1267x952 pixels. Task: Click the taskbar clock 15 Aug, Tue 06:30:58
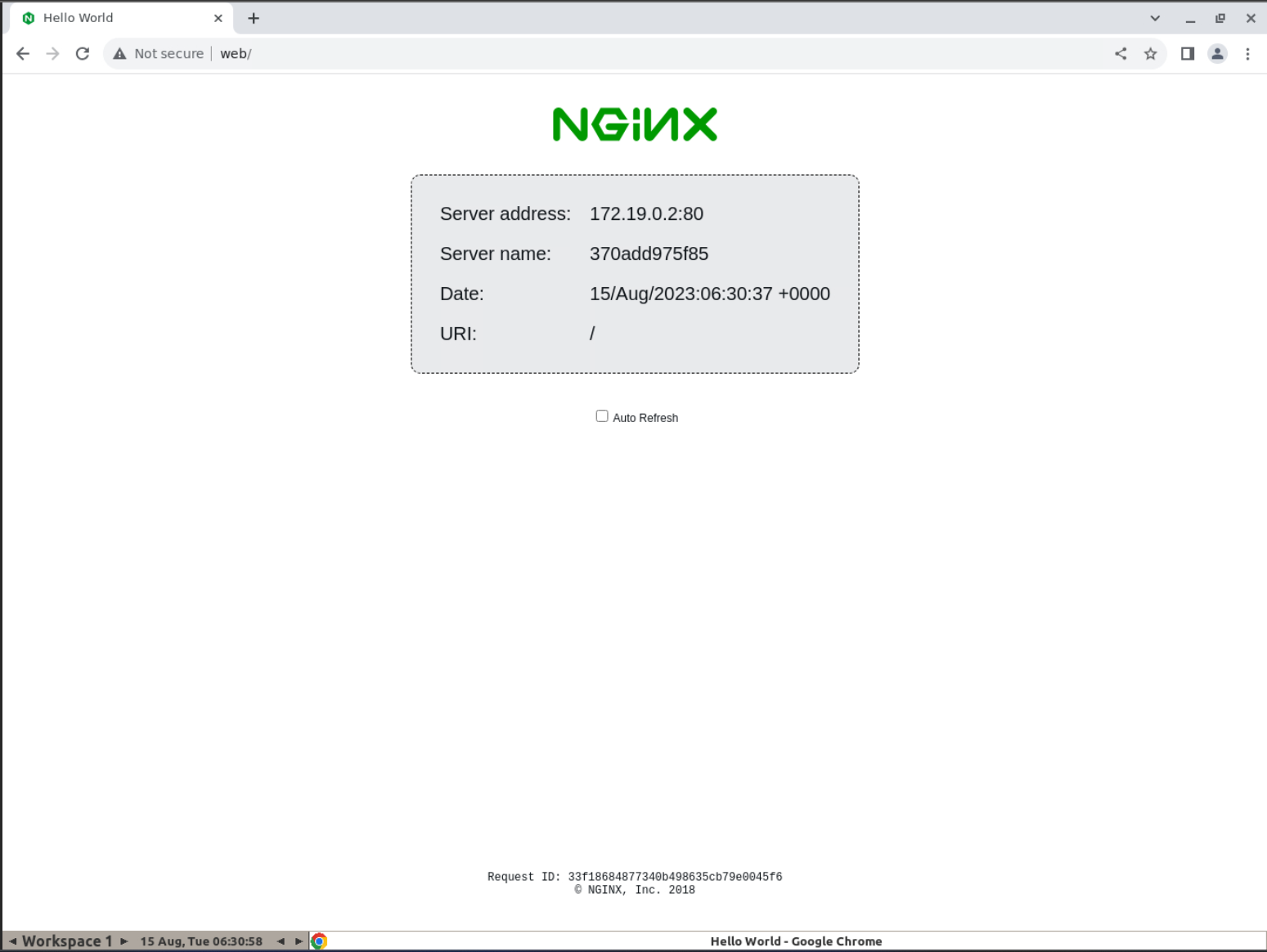pyautogui.click(x=201, y=941)
